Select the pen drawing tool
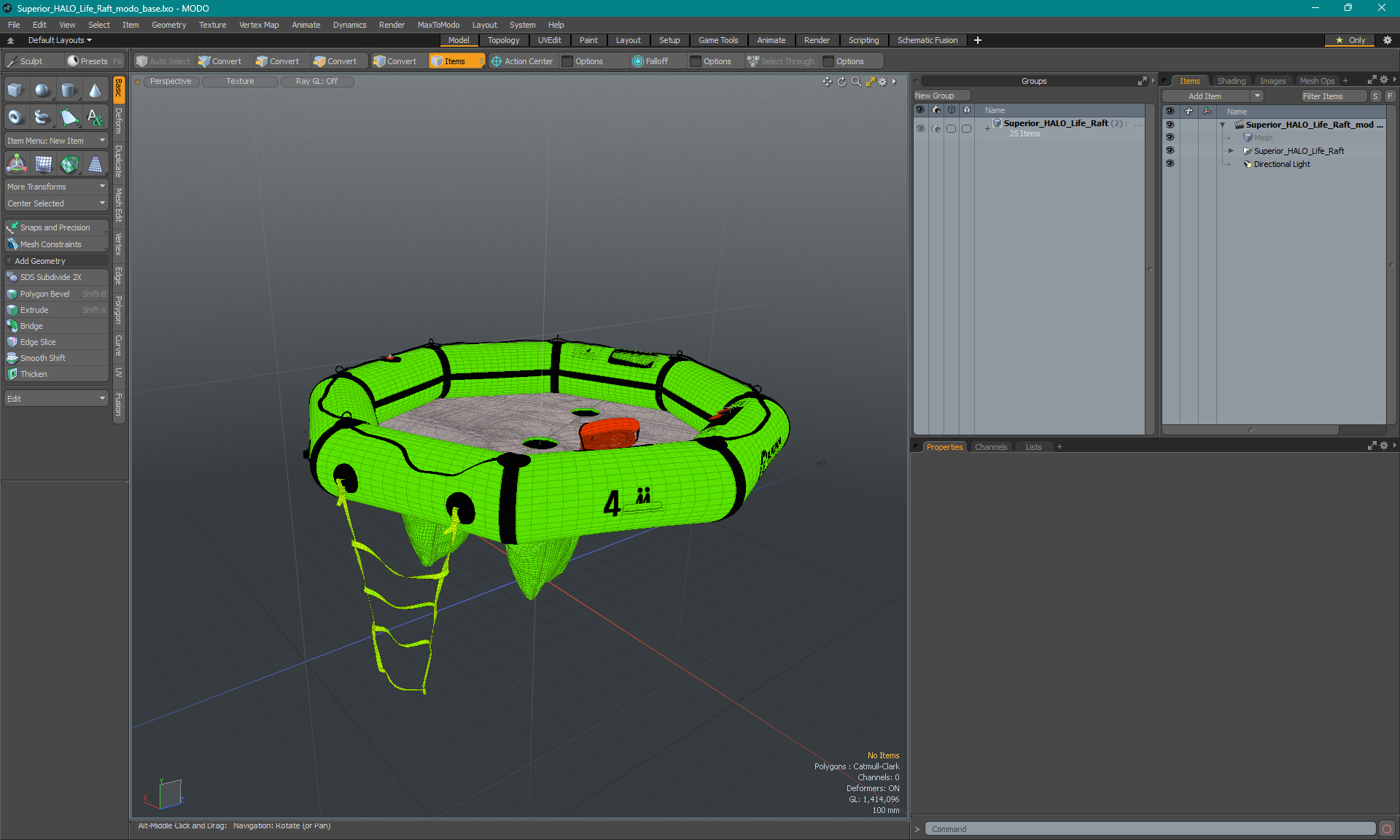 point(69,117)
